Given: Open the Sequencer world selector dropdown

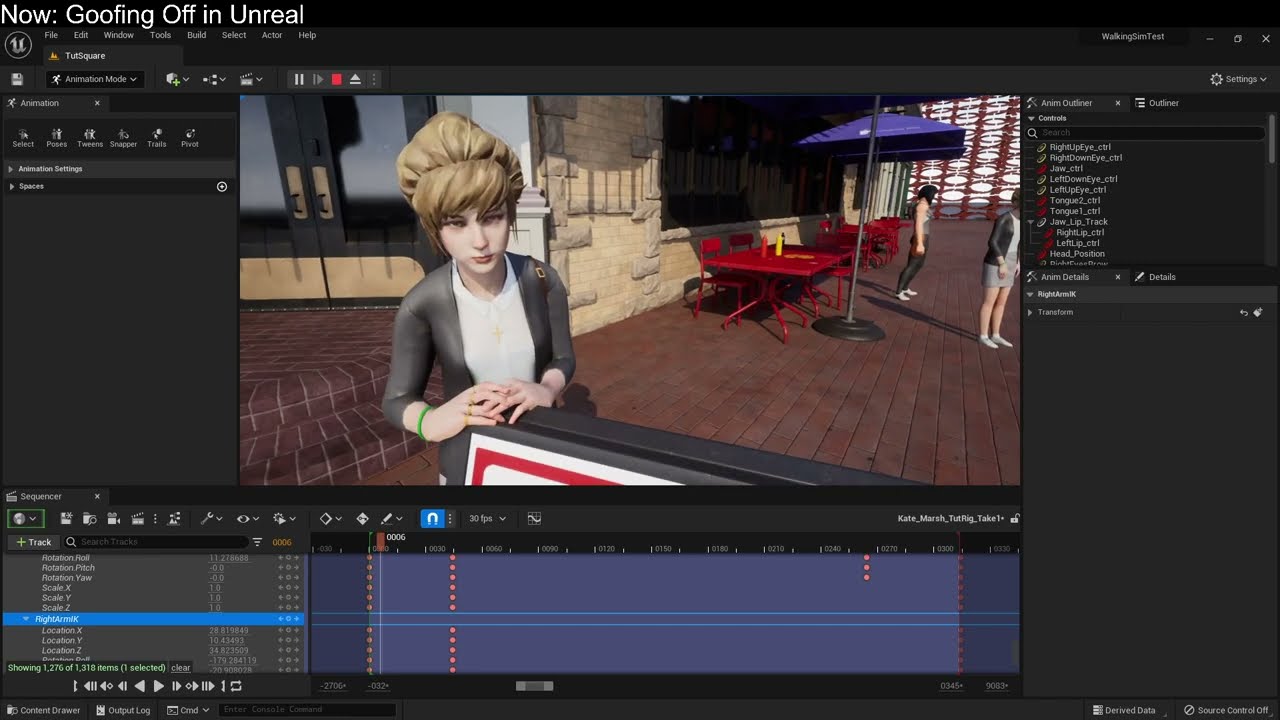Looking at the screenshot, I should click(24, 518).
